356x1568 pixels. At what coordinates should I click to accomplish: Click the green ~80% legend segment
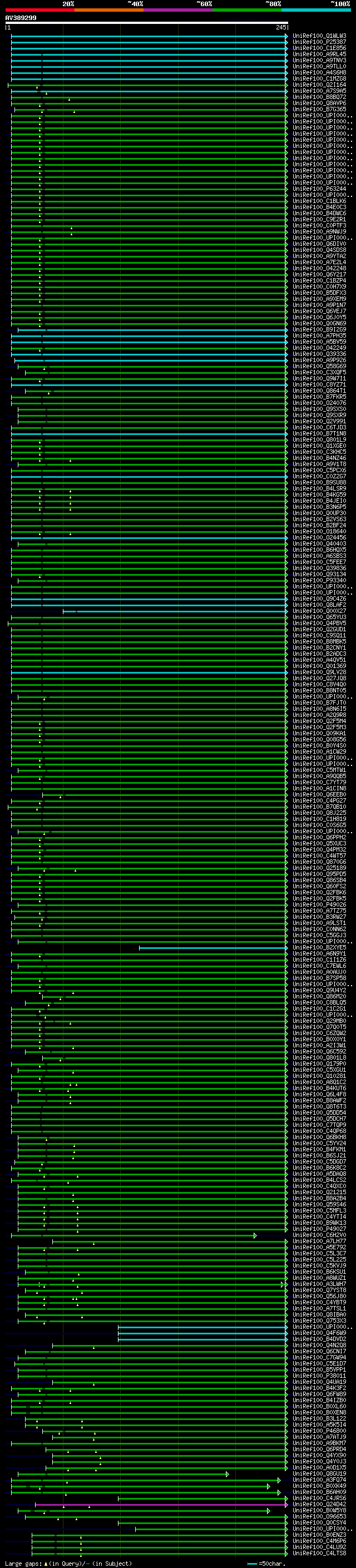(247, 10)
